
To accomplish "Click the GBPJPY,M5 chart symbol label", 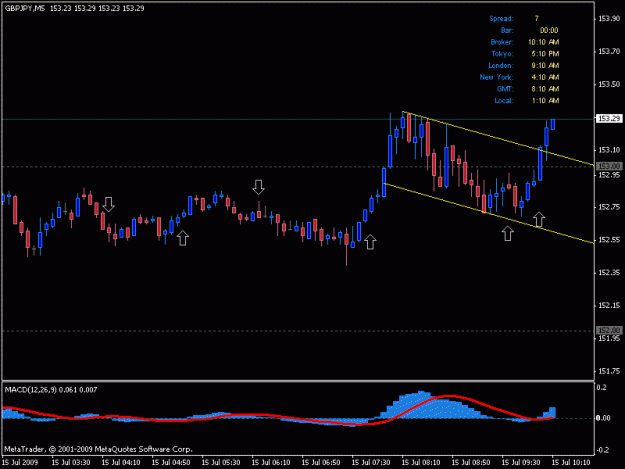I will pos(25,8).
